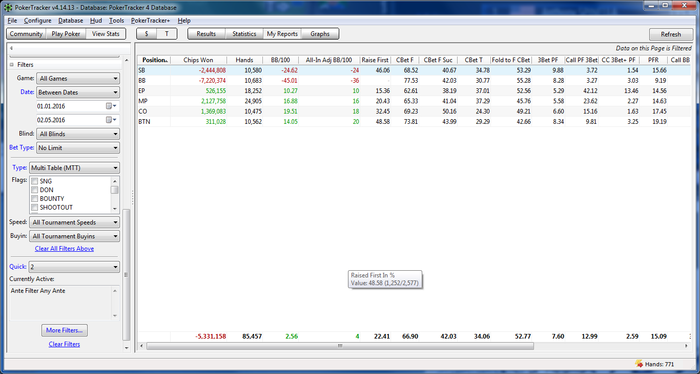The image size is (700, 374).
Task: Tick the SHOOTOUT flag checkbox
Action: (35, 208)
